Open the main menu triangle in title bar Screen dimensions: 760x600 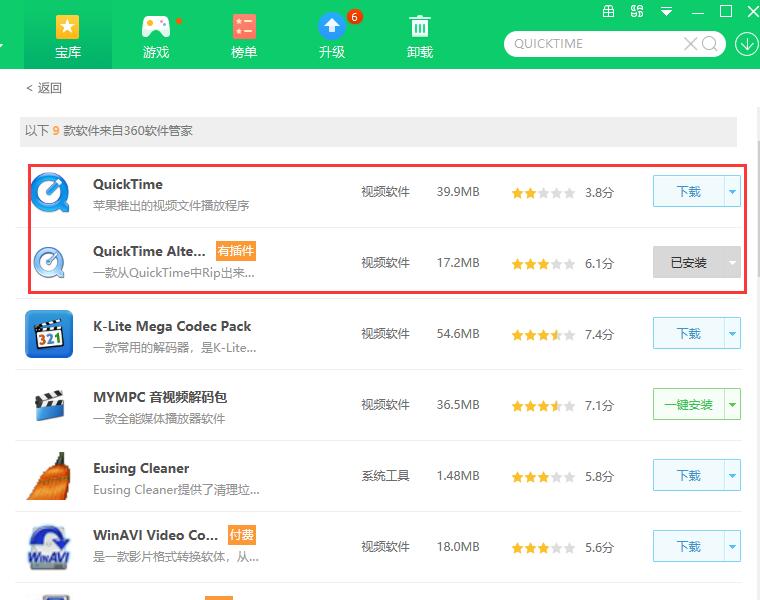point(666,12)
